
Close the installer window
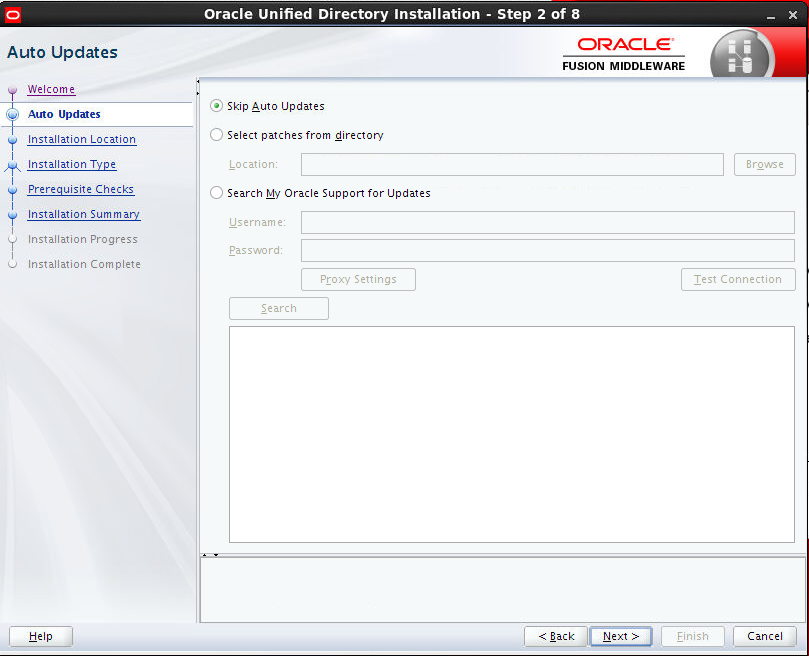tap(793, 15)
